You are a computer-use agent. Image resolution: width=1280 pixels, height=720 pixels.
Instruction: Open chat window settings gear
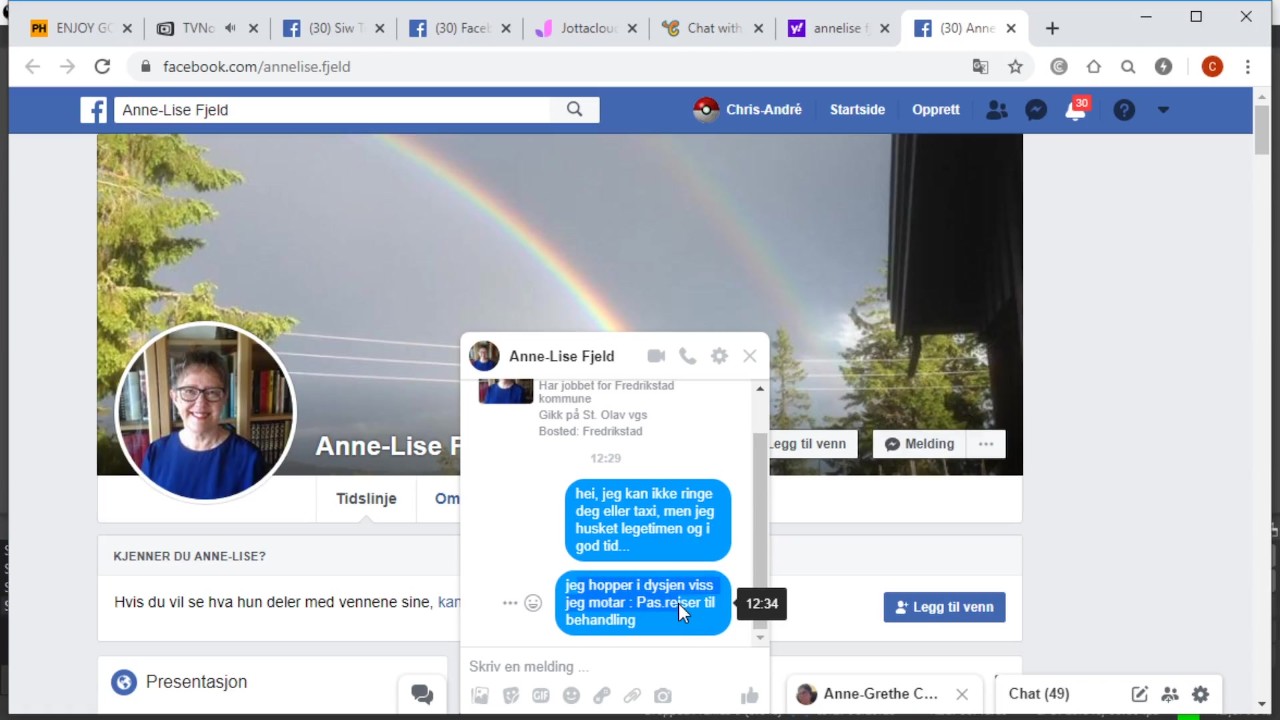(719, 356)
